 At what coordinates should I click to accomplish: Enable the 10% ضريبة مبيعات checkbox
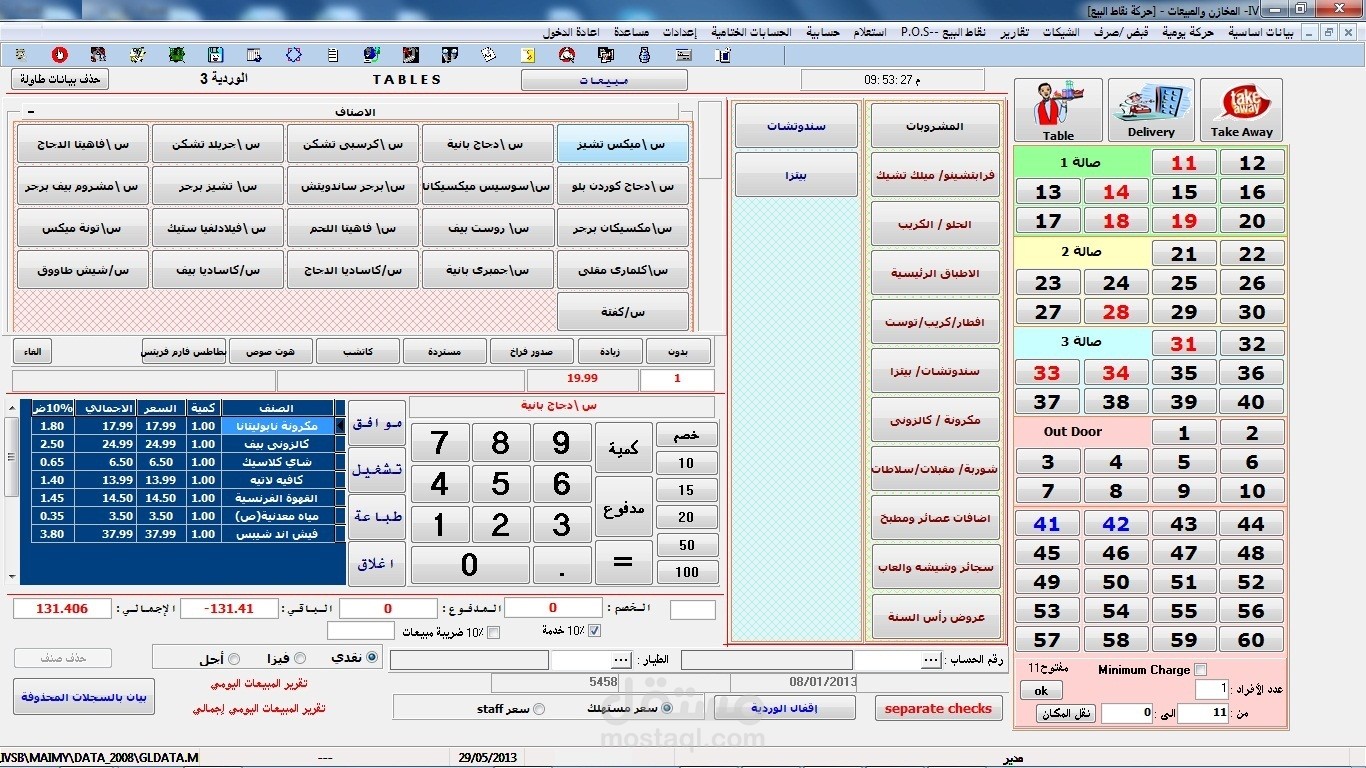(x=493, y=632)
